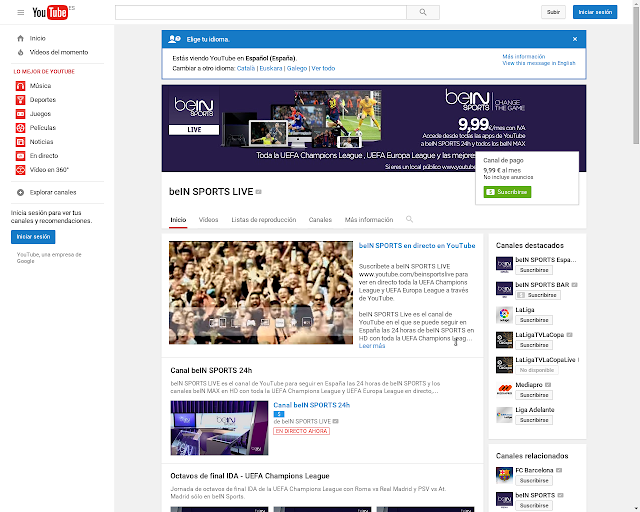
Task: Click View this message in English
Action: [539, 63]
